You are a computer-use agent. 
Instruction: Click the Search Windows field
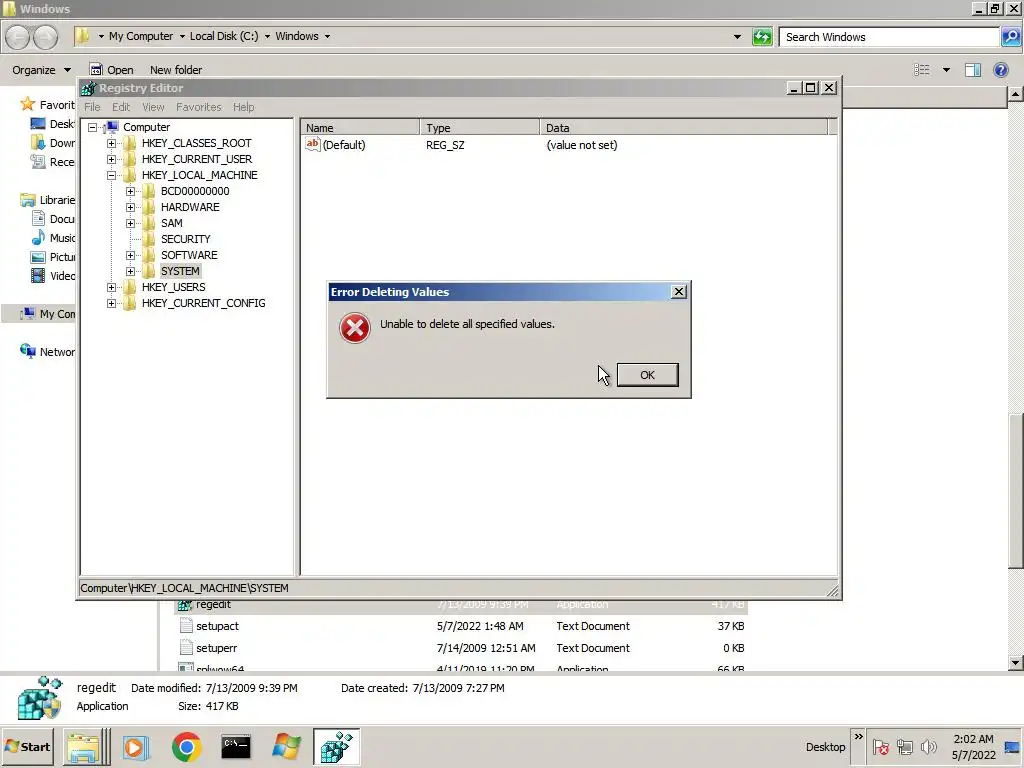[889, 37]
